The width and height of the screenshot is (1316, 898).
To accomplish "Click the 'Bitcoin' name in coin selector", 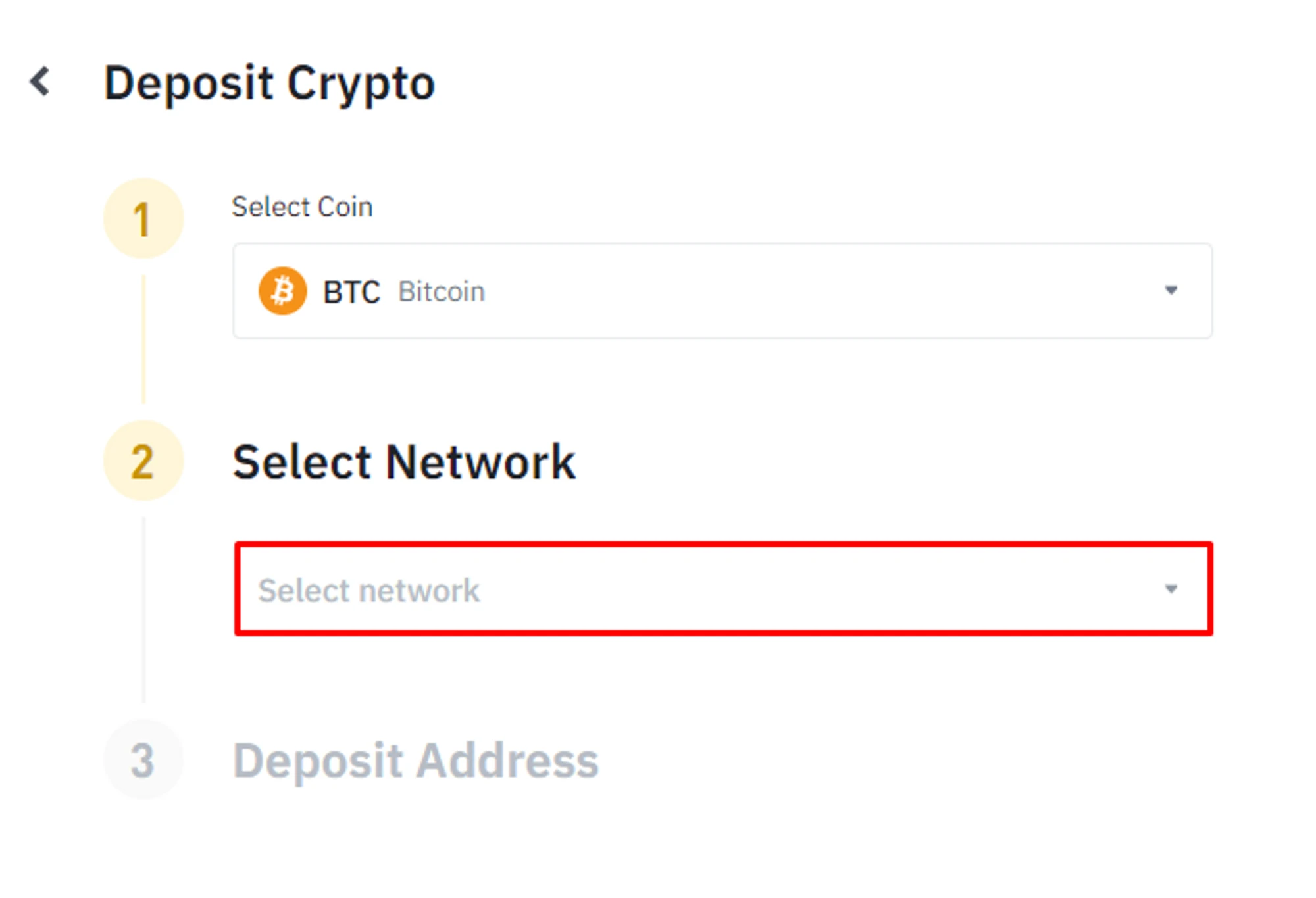I will pos(442,292).
